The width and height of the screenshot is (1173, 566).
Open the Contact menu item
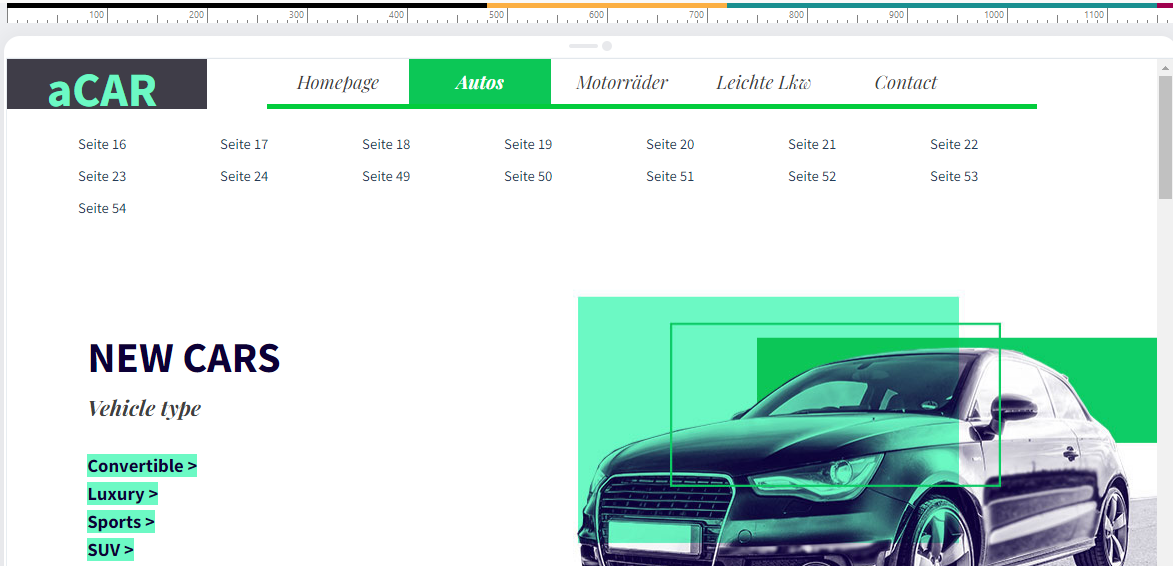pyautogui.click(x=906, y=83)
